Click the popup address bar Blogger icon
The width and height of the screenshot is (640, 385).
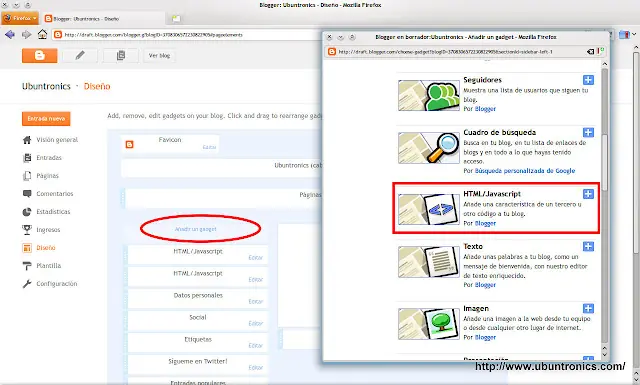point(332,52)
